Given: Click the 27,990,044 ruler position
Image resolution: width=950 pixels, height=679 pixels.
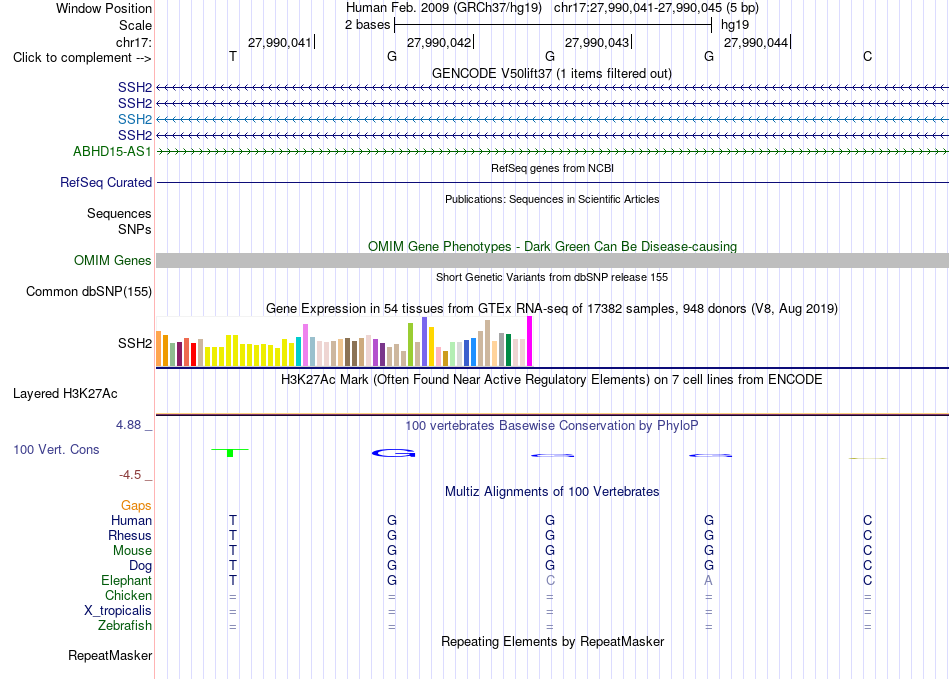Looking at the screenshot, I should 756,42.
